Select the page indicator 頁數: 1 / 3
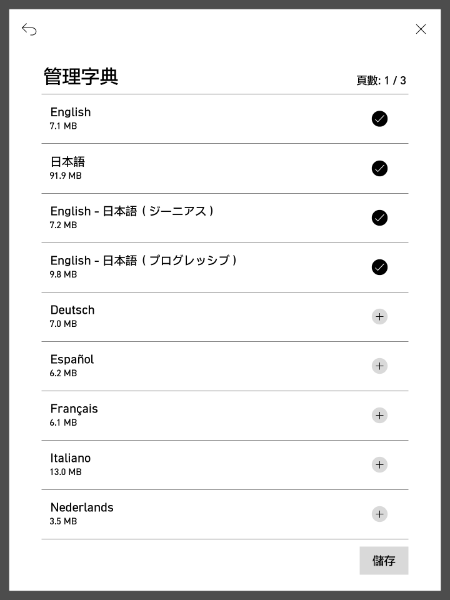Screen dimensions: 450x600 (x=381, y=80)
